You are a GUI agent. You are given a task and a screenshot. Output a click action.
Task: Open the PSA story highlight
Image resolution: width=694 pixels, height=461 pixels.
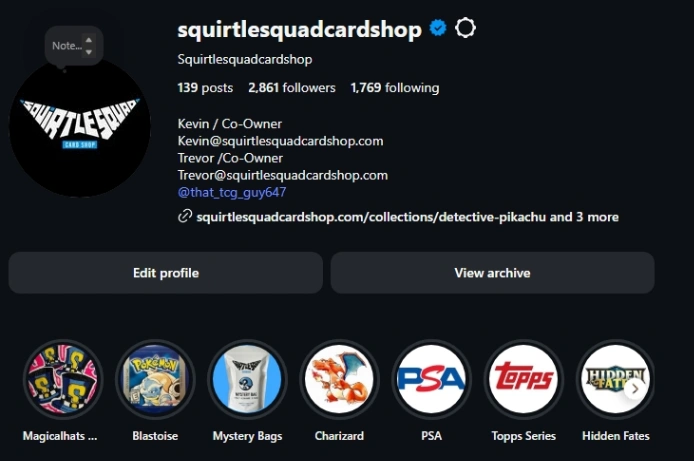click(431, 379)
